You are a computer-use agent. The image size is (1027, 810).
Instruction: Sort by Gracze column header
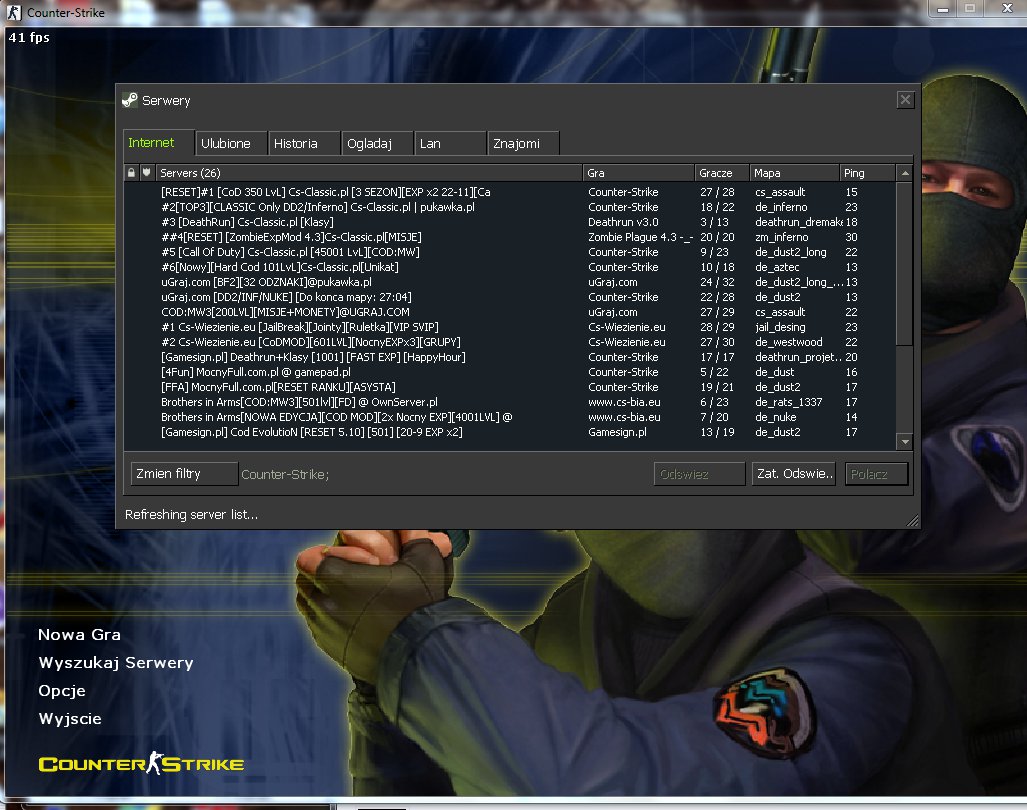[722, 173]
